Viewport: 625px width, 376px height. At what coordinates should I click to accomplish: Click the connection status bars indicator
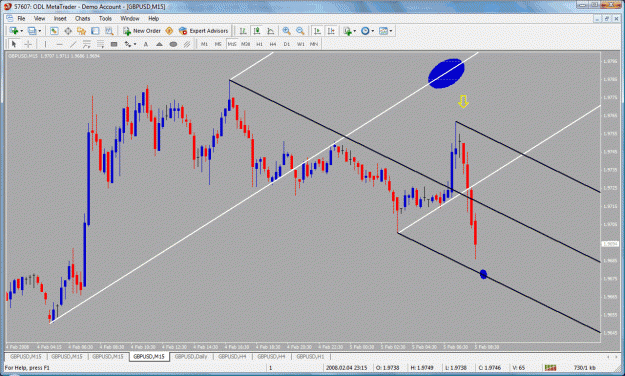(x=550, y=368)
